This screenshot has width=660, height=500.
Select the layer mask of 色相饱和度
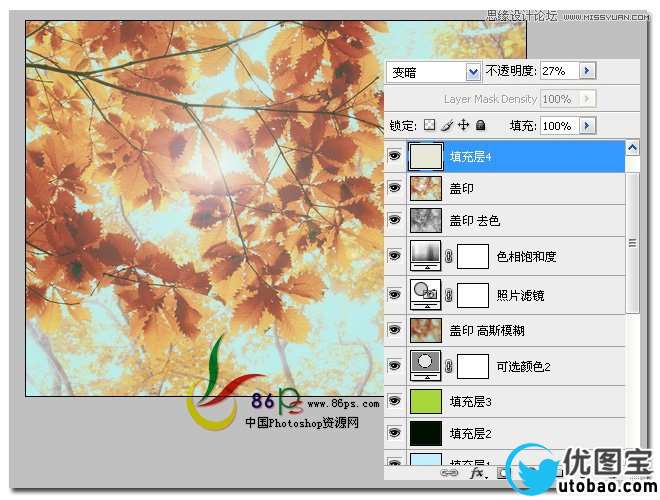pos(473,256)
